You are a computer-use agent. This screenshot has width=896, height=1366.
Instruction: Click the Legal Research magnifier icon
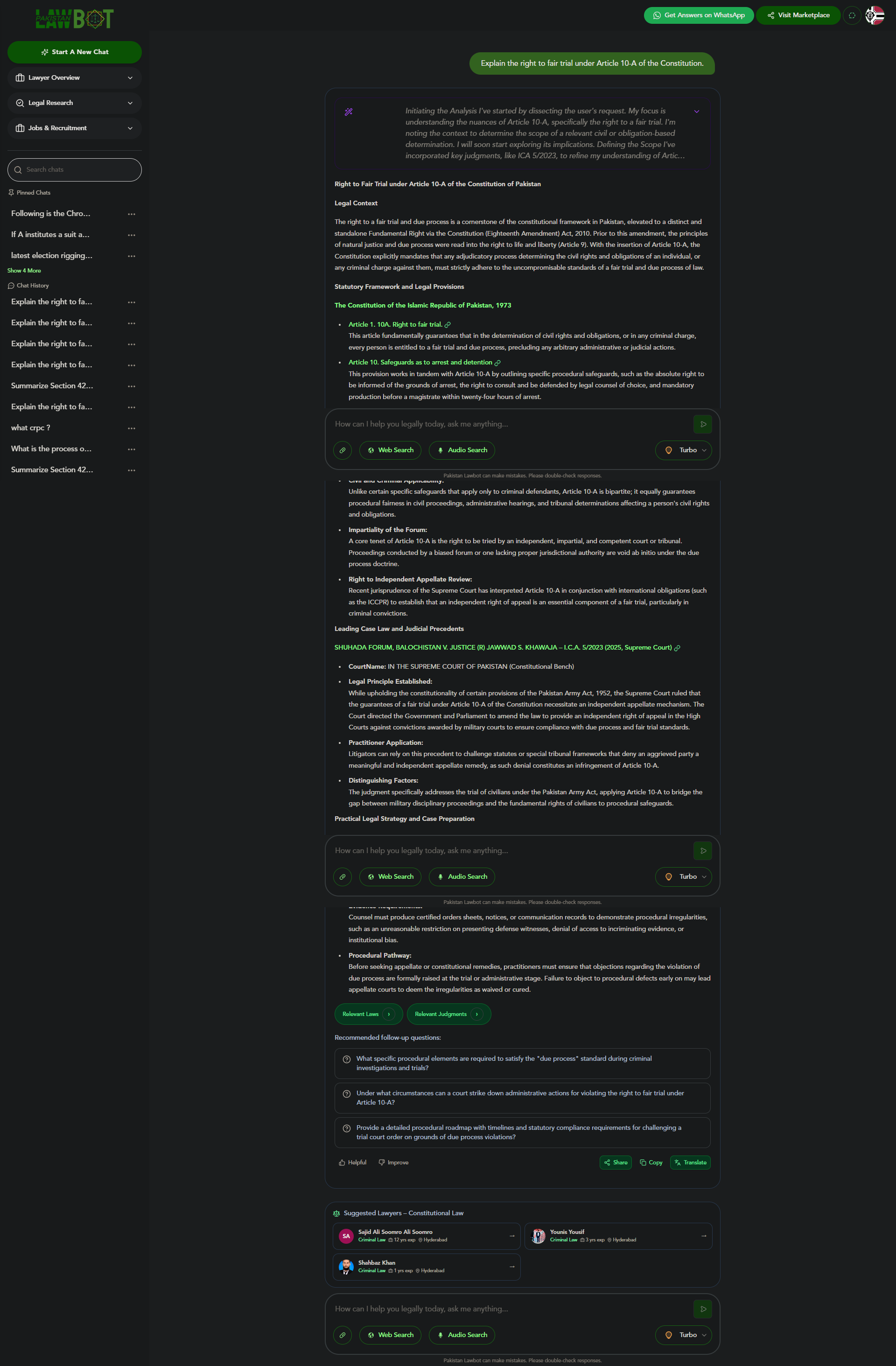20,103
